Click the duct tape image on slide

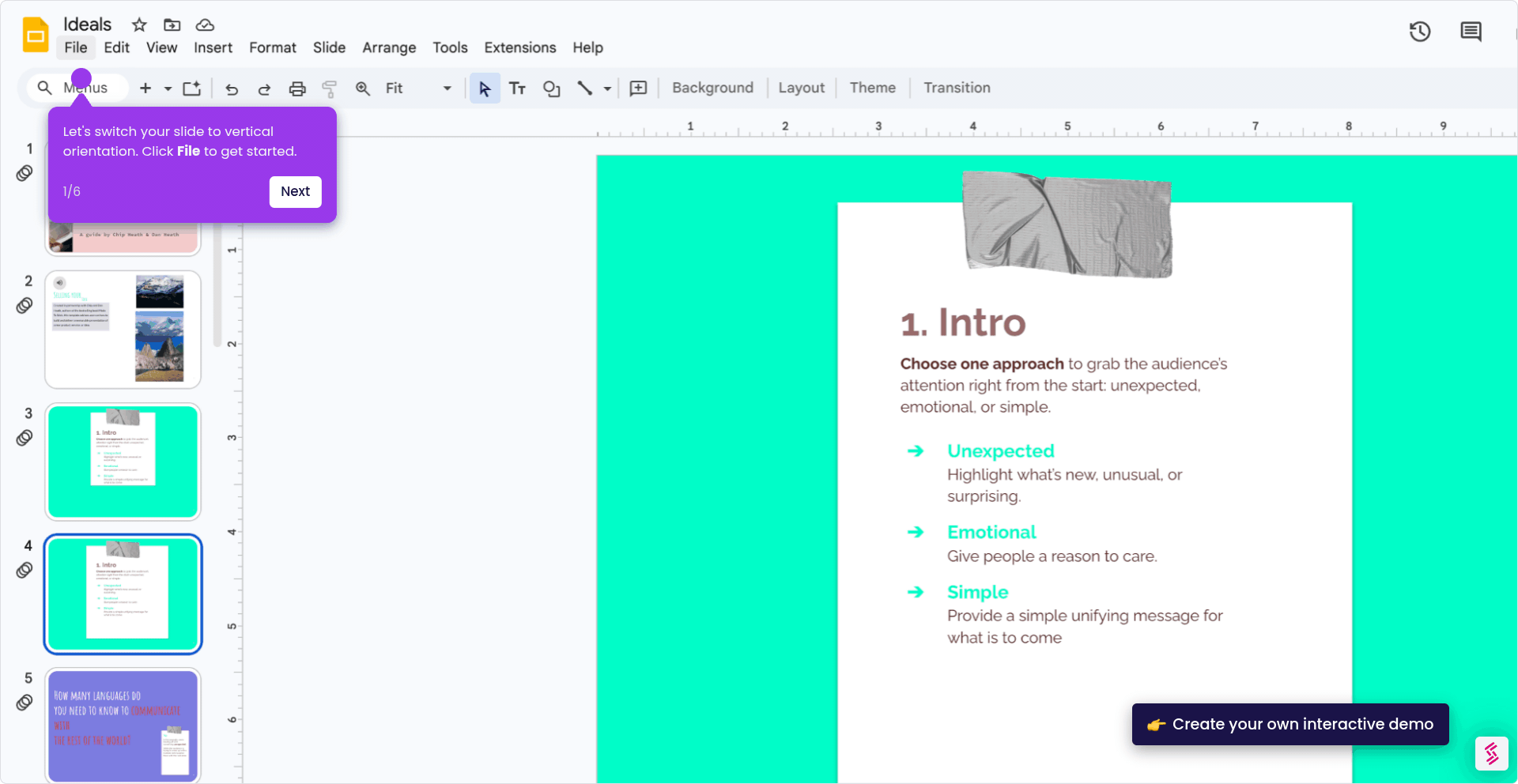(1067, 224)
